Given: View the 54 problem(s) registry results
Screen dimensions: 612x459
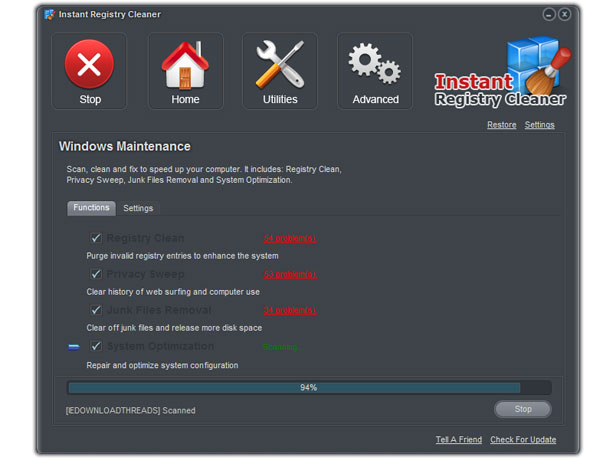Looking at the screenshot, I should [290, 238].
